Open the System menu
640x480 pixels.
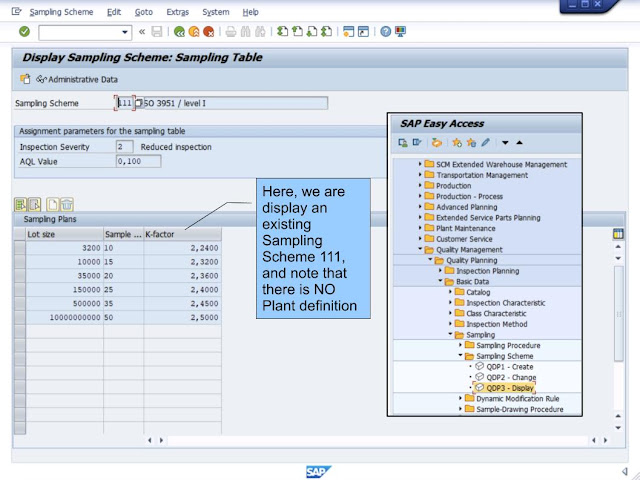[x=216, y=12]
